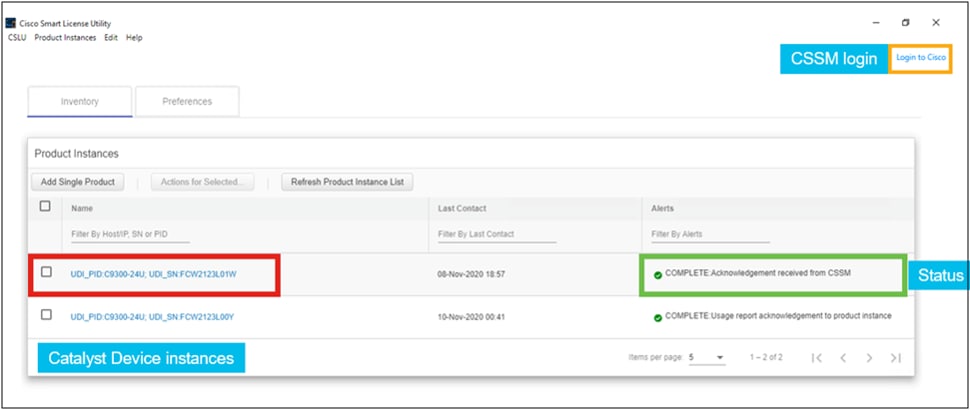Click the Product Instances panel heading
The image size is (970, 410).
[x=77, y=153]
